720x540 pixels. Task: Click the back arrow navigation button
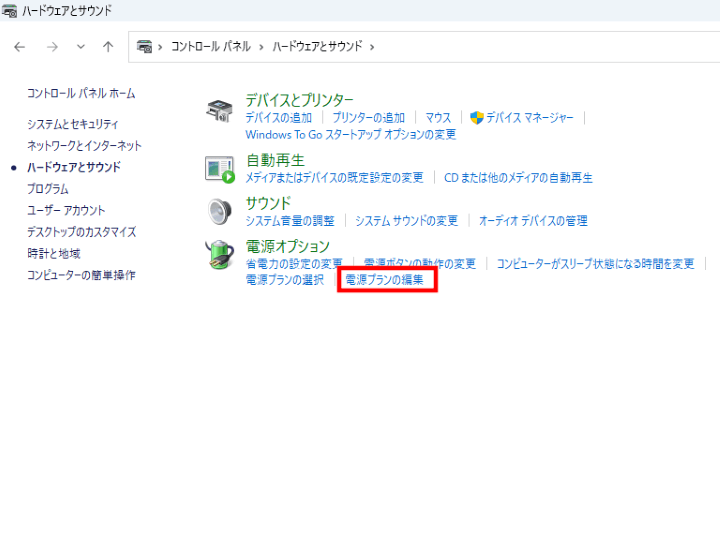point(20,47)
